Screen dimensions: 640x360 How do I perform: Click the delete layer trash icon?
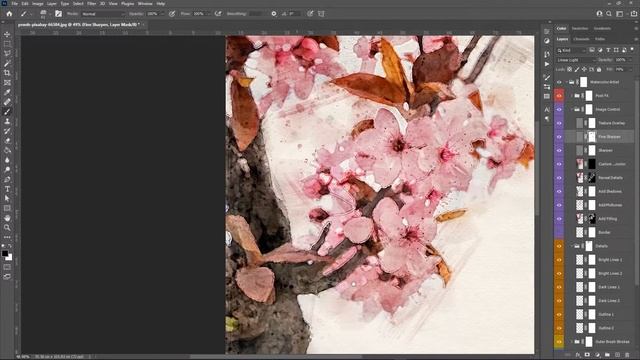click(627, 355)
